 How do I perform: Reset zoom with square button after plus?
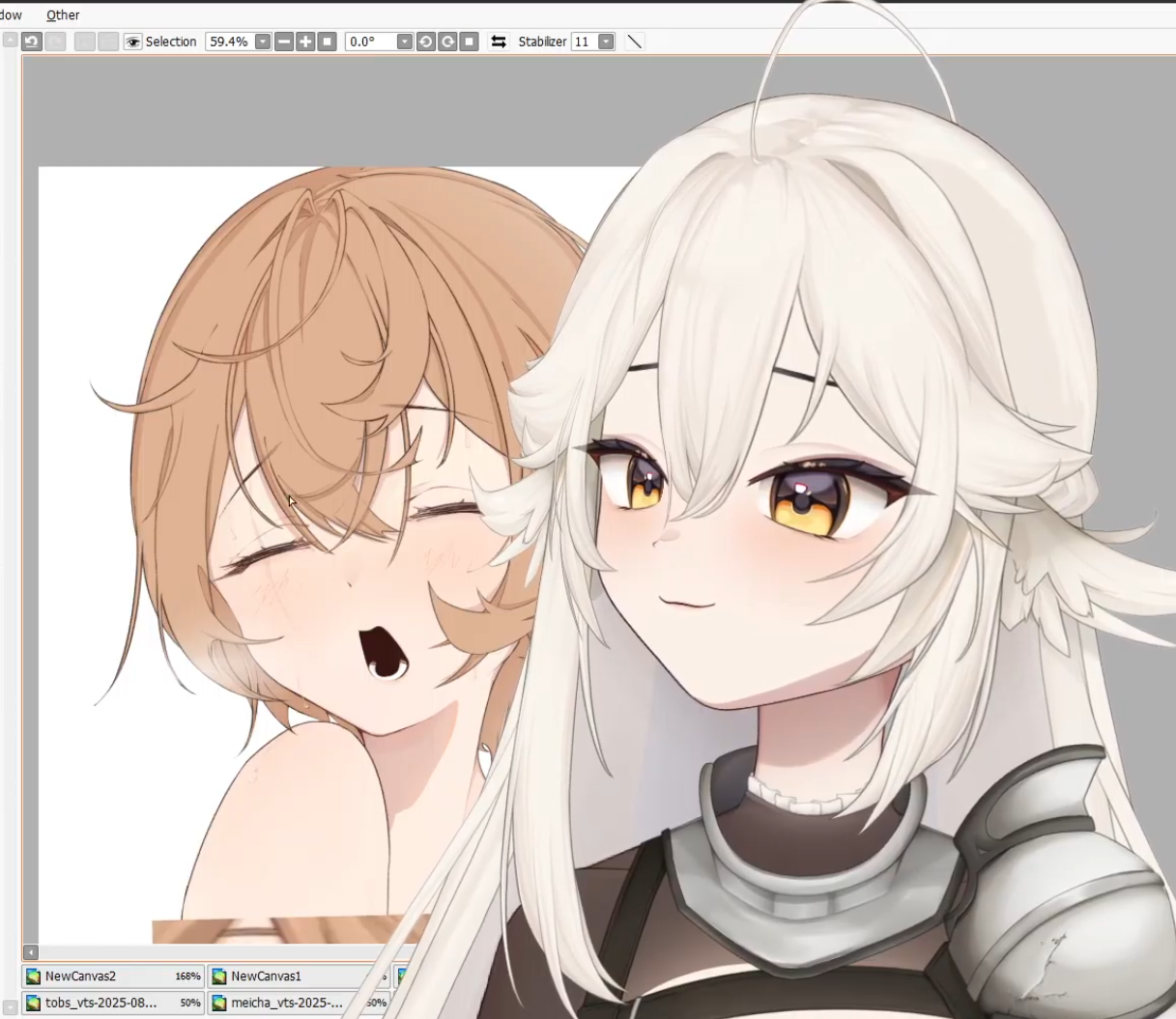[328, 42]
